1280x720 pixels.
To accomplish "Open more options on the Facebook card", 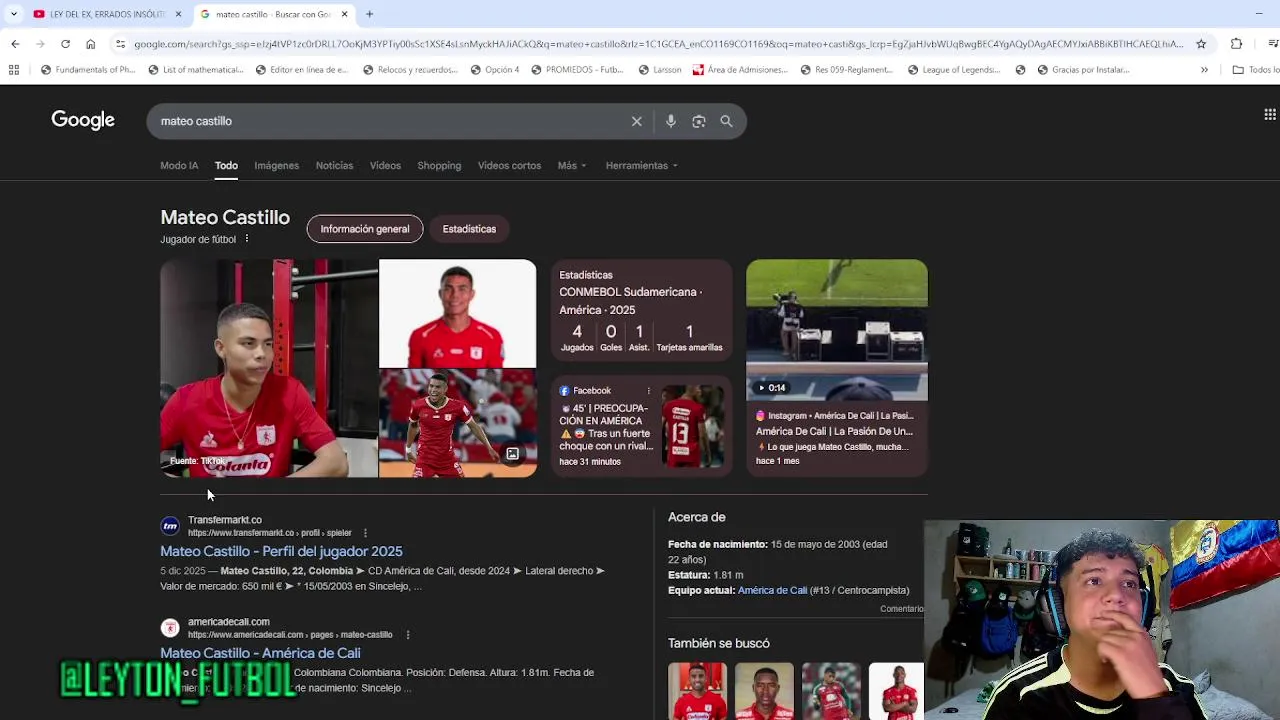I will tap(648, 391).
